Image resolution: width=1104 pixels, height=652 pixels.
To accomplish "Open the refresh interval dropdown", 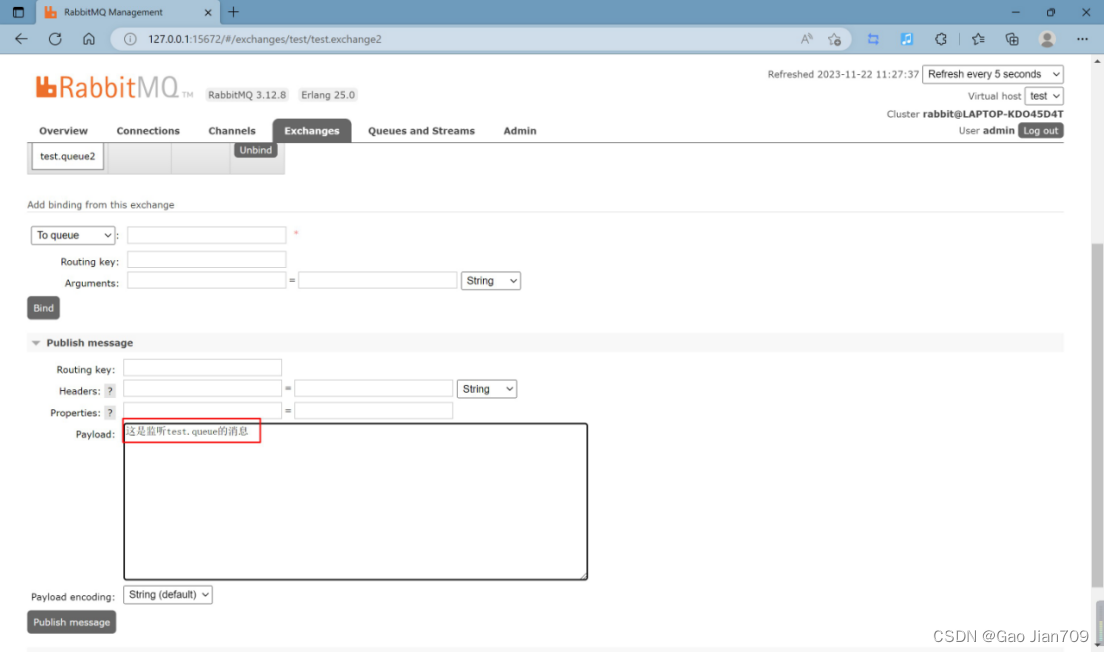I will pyautogui.click(x=993, y=74).
